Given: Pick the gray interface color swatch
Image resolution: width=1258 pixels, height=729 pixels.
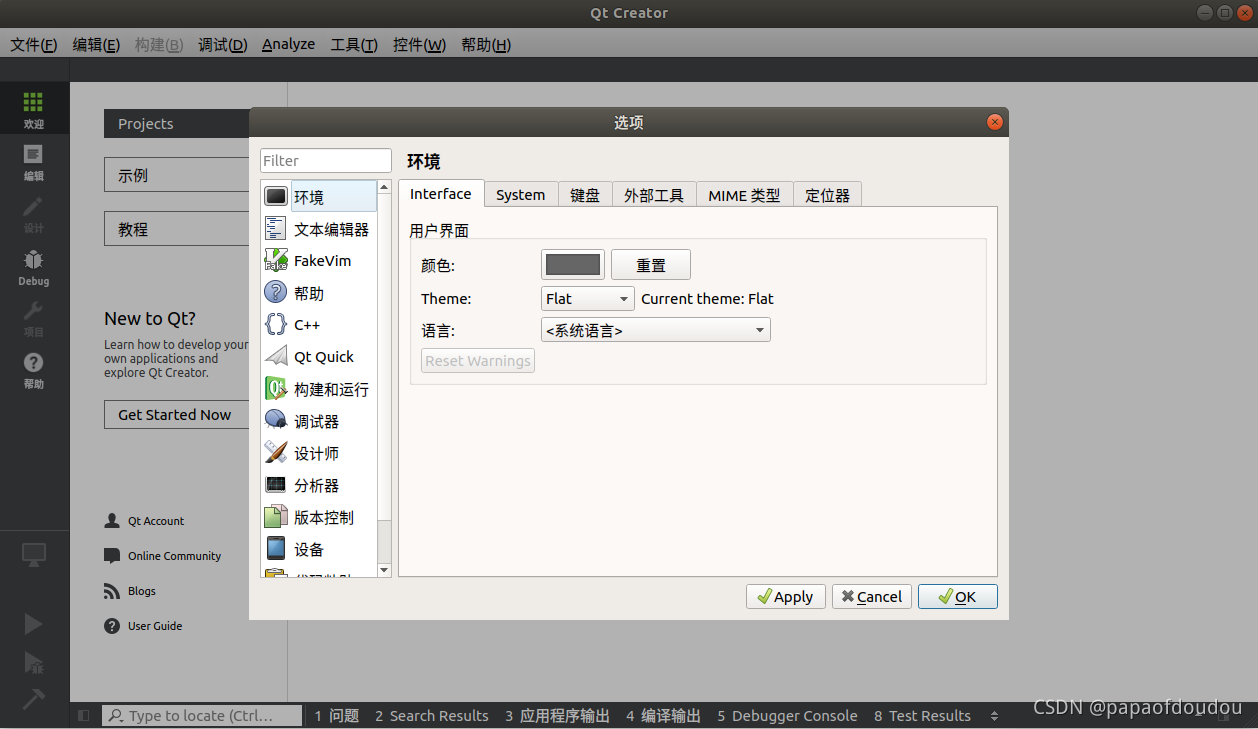Looking at the screenshot, I should point(573,265).
